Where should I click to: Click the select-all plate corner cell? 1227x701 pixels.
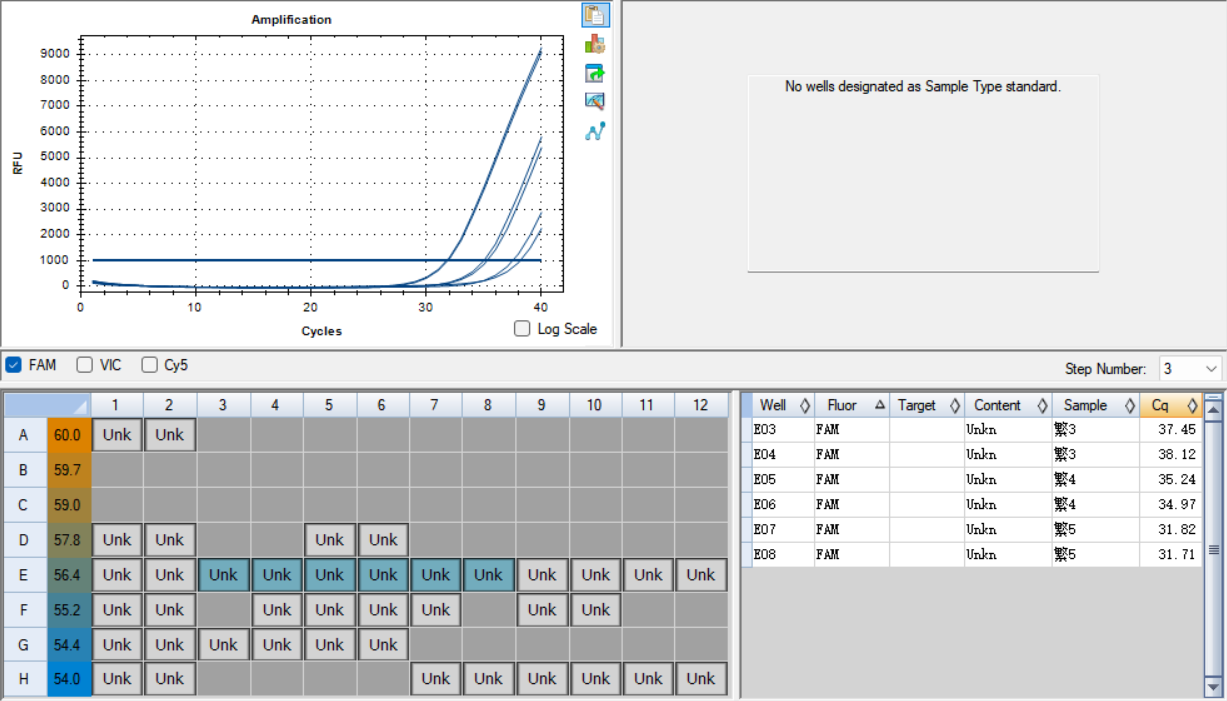48,405
